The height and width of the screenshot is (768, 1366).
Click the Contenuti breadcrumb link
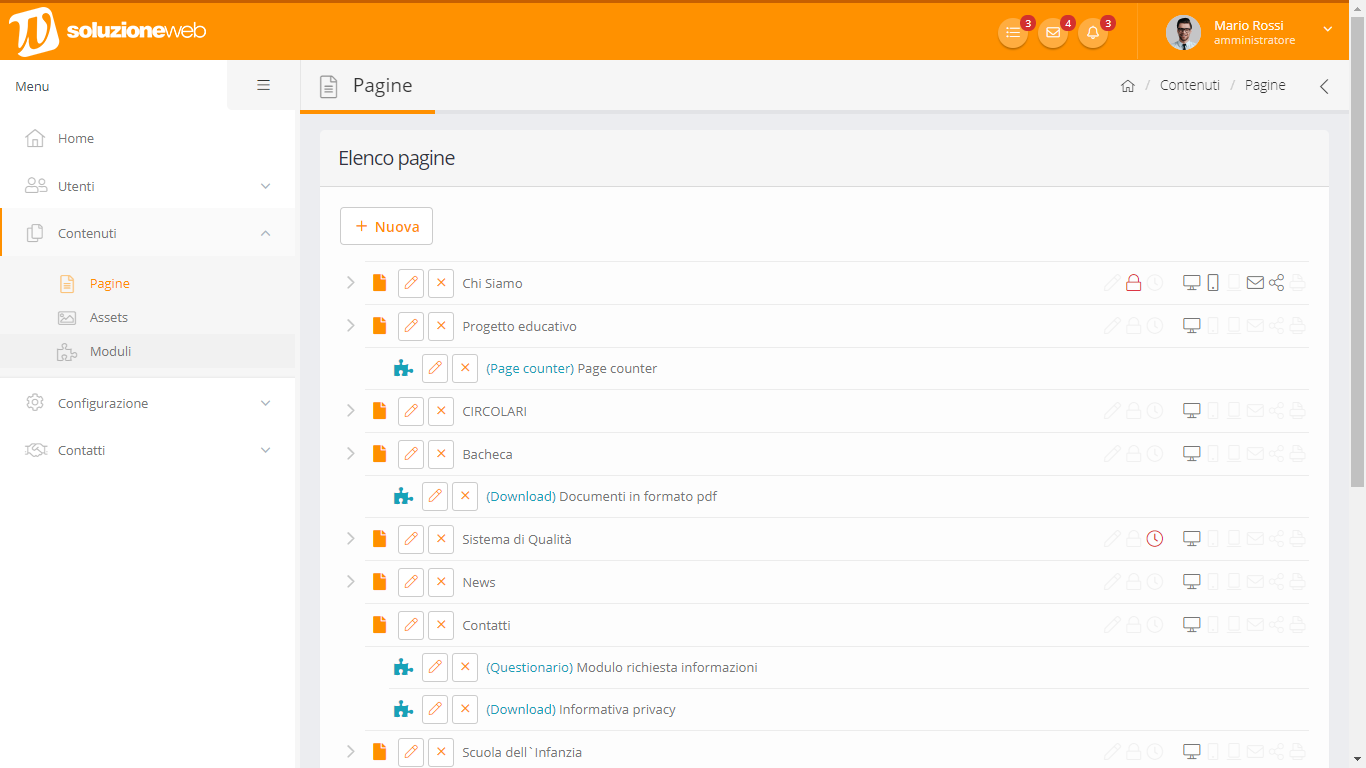(x=1189, y=85)
